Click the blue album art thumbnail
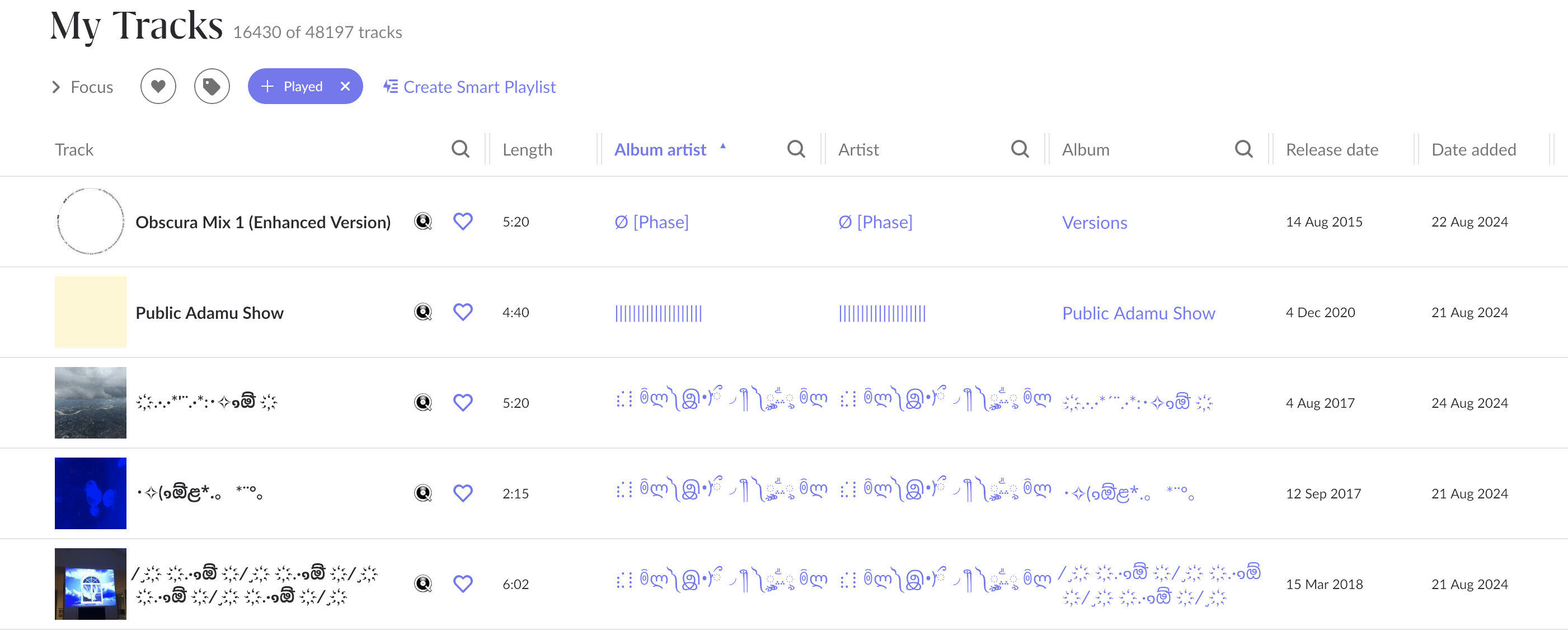 point(90,493)
